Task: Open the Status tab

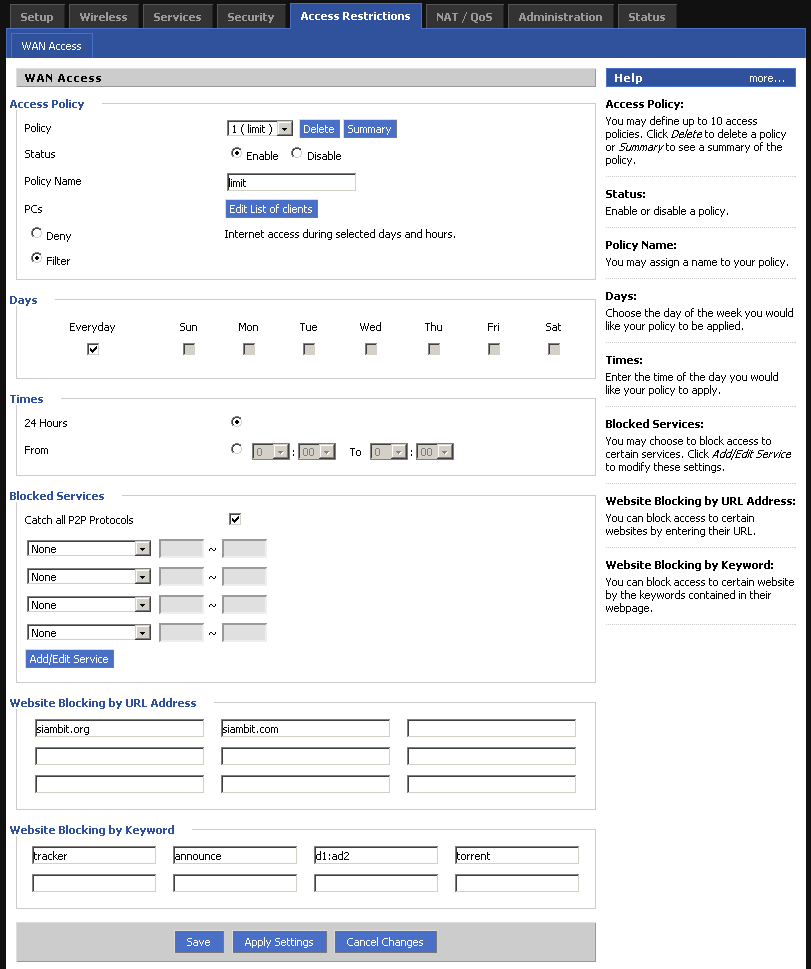Action: coord(647,17)
